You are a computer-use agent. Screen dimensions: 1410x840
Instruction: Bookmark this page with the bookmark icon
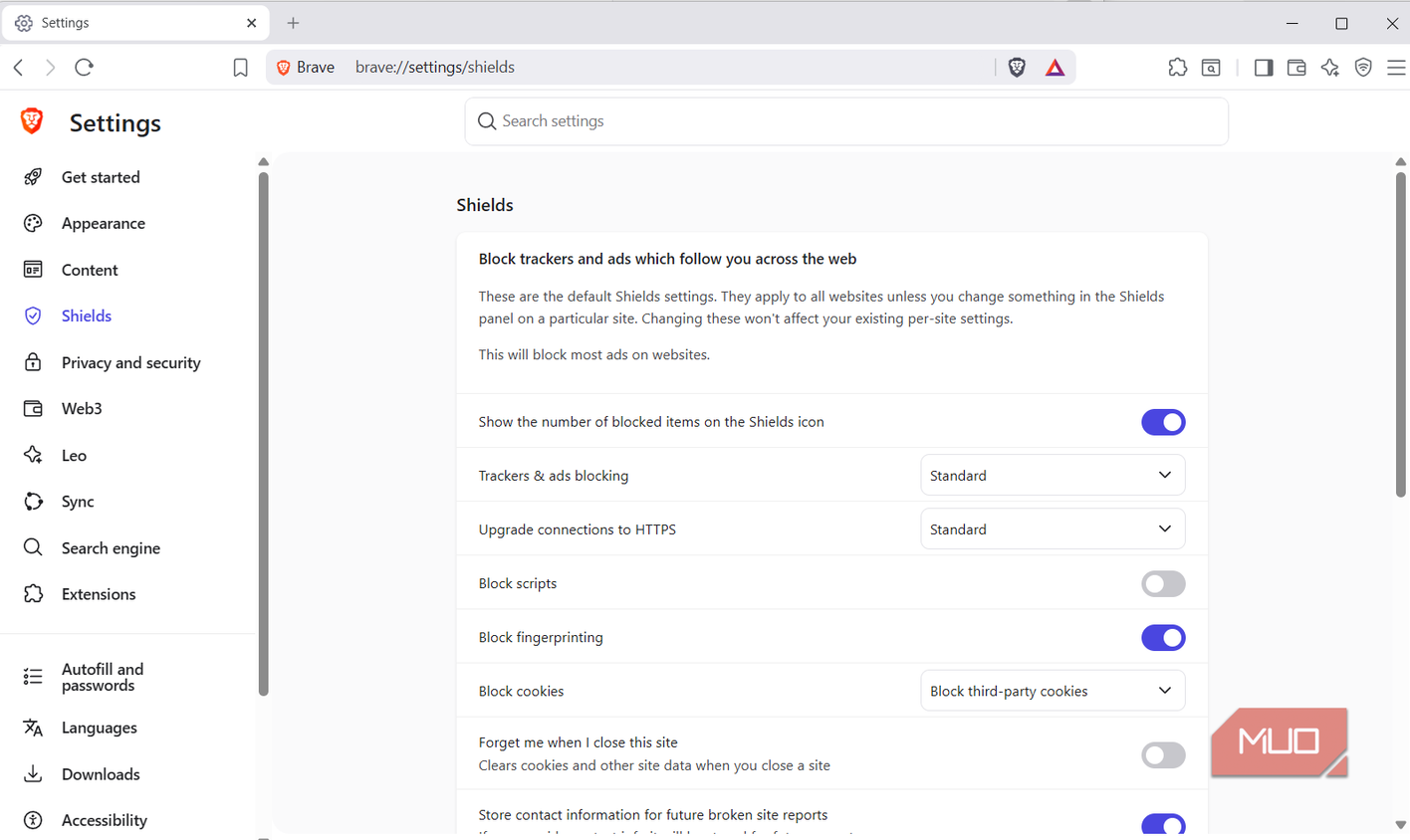240,68
